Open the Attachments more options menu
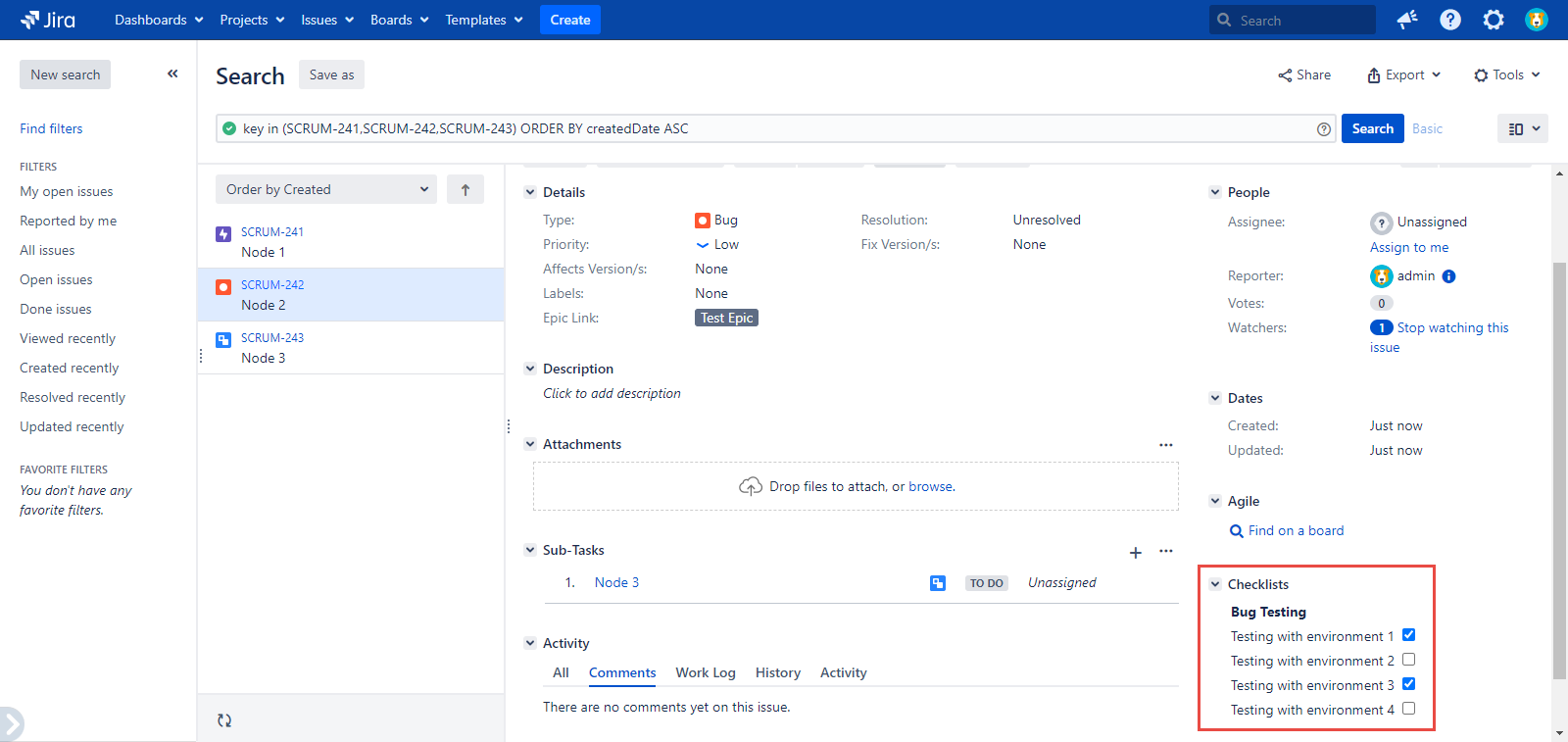The image size is (1568, 742). 1165,445
